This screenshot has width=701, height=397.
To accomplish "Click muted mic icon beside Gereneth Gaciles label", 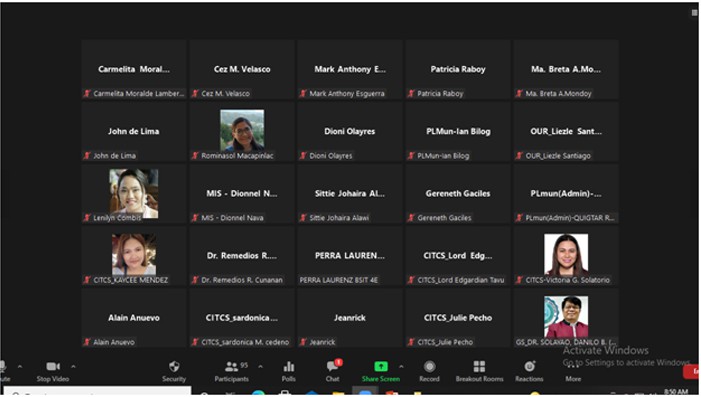I will (x=411, y=218).
